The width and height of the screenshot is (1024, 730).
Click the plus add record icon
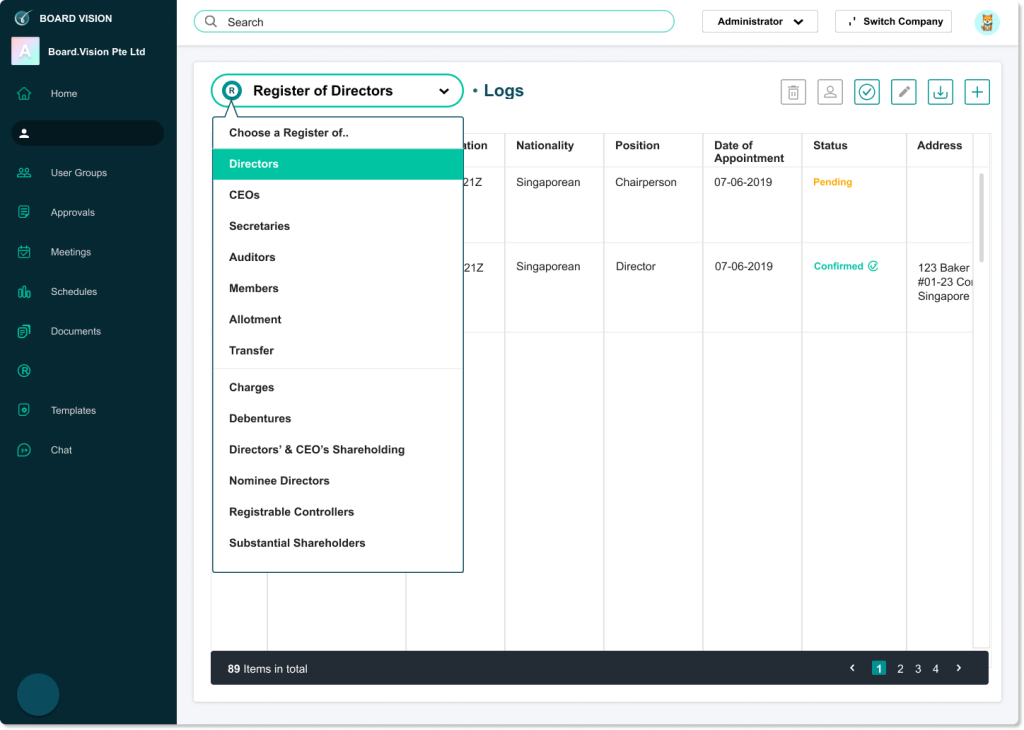coord(977,92)
